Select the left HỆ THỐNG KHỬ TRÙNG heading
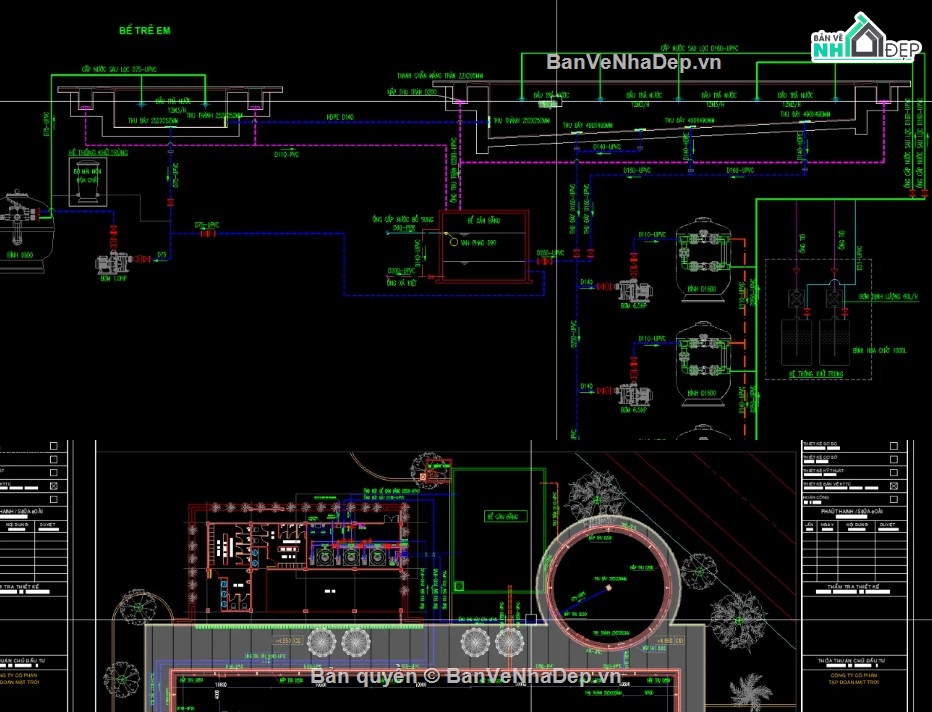 (x=97, y=153)
